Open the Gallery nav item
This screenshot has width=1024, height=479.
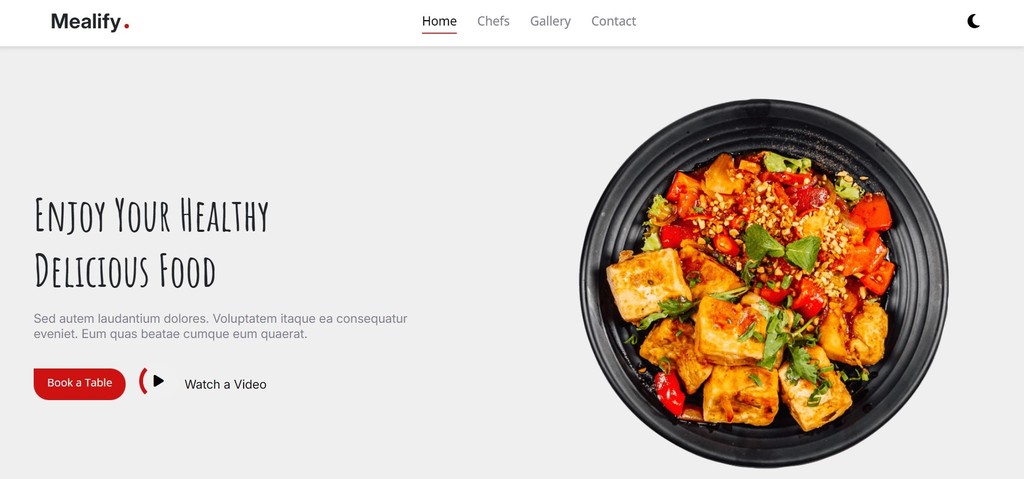pos(550,22)
